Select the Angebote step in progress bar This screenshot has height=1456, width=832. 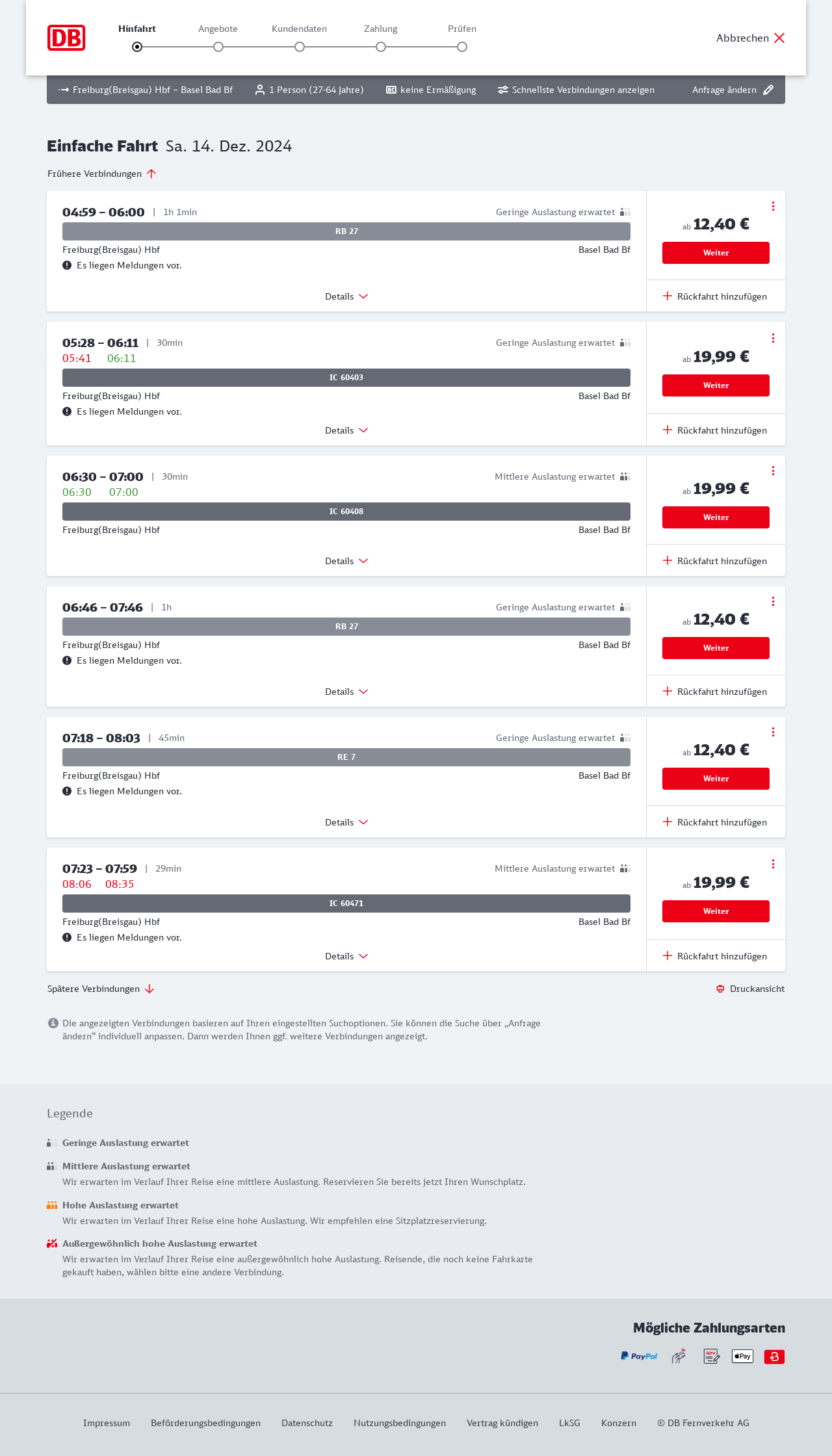[x=218, y=47]
